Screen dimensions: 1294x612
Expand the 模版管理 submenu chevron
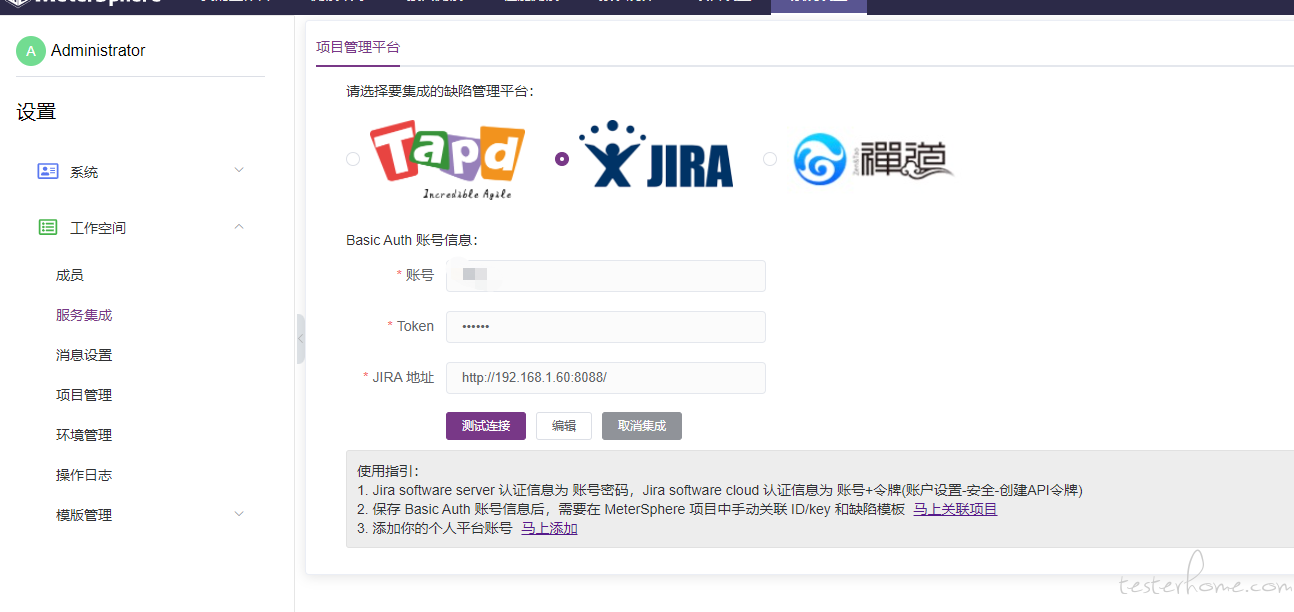(239, 514)
